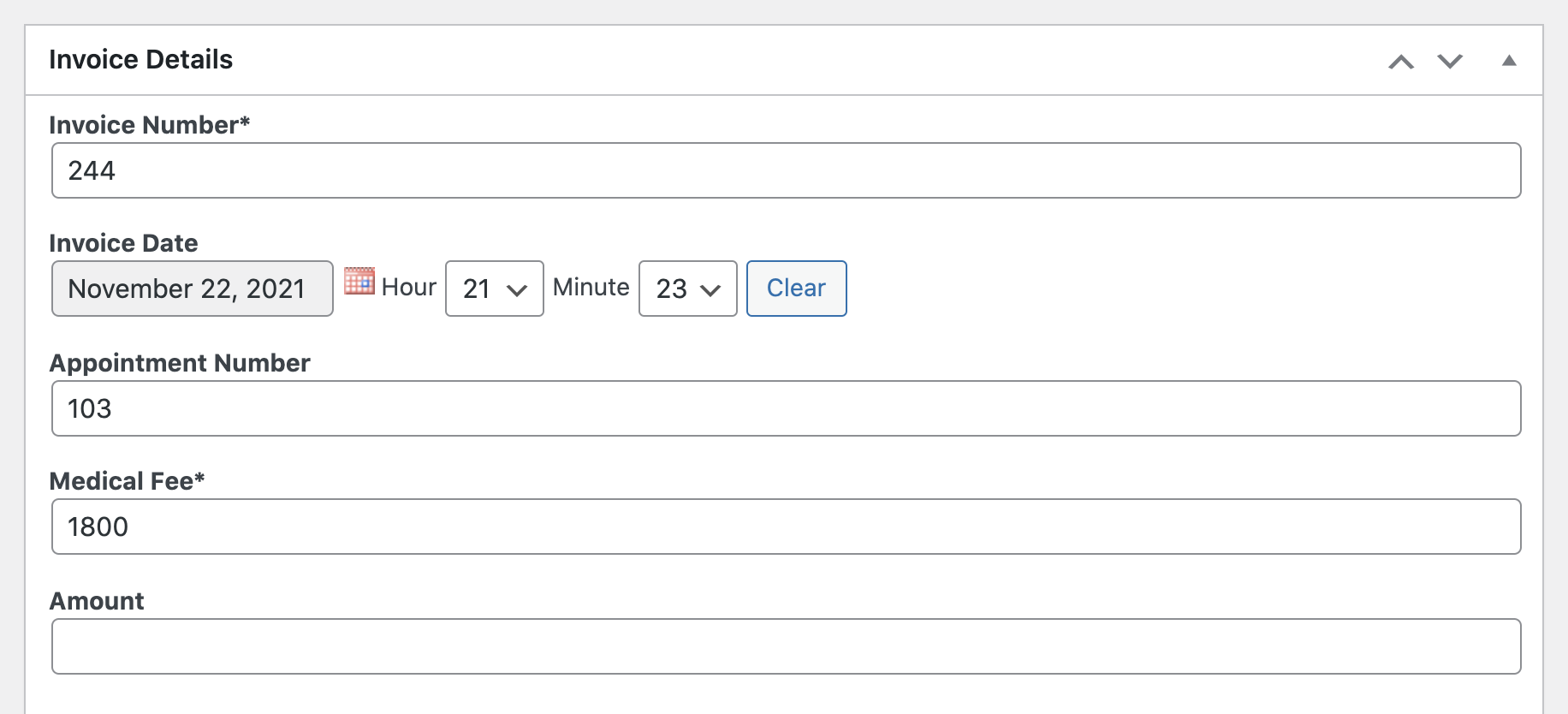Click the Invoice Number label
The width and height of the screenshot is (1568, 714).
tap(150, 125)
